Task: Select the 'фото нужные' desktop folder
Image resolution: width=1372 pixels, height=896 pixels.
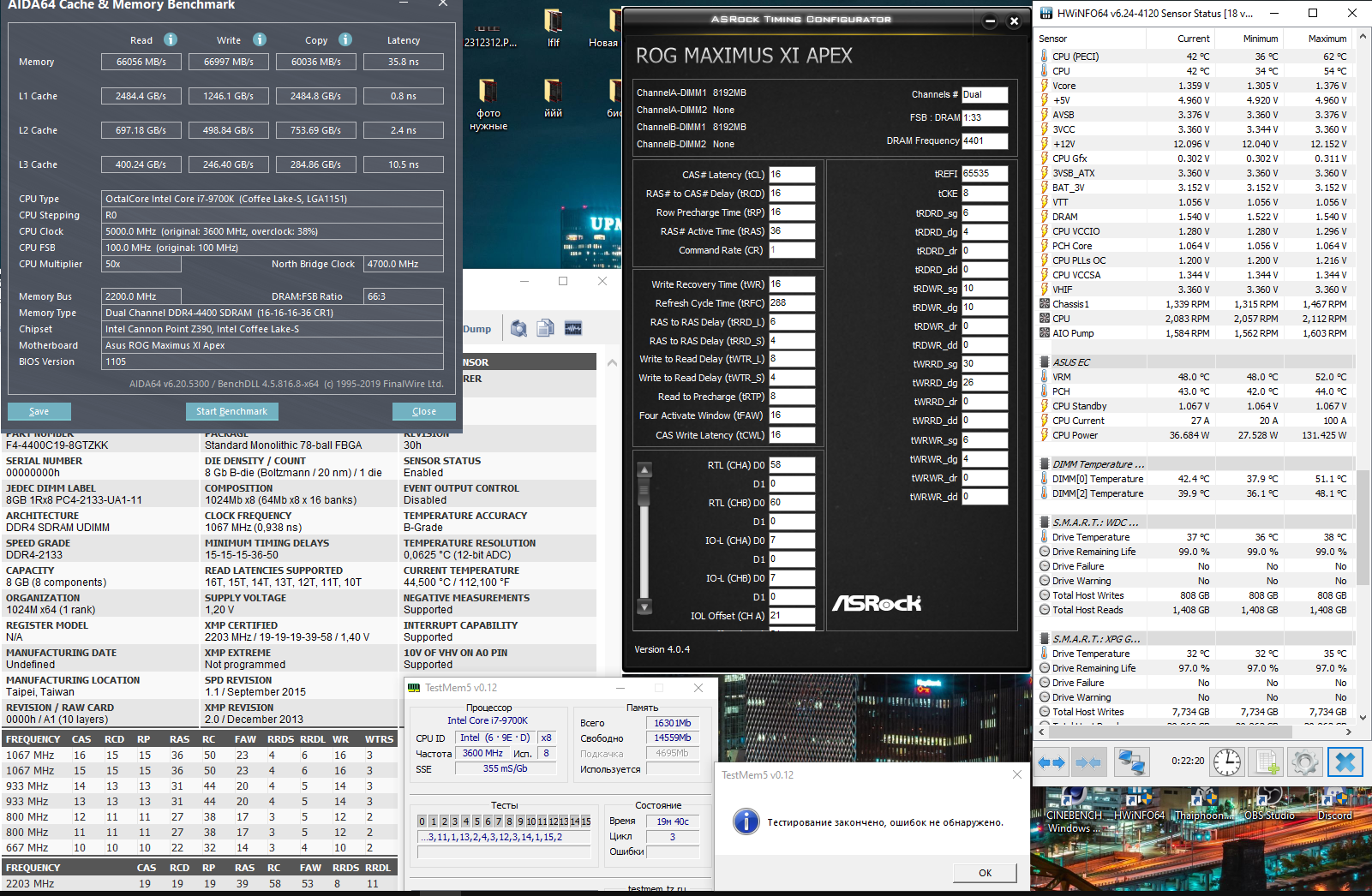Action: pos(488,104)
